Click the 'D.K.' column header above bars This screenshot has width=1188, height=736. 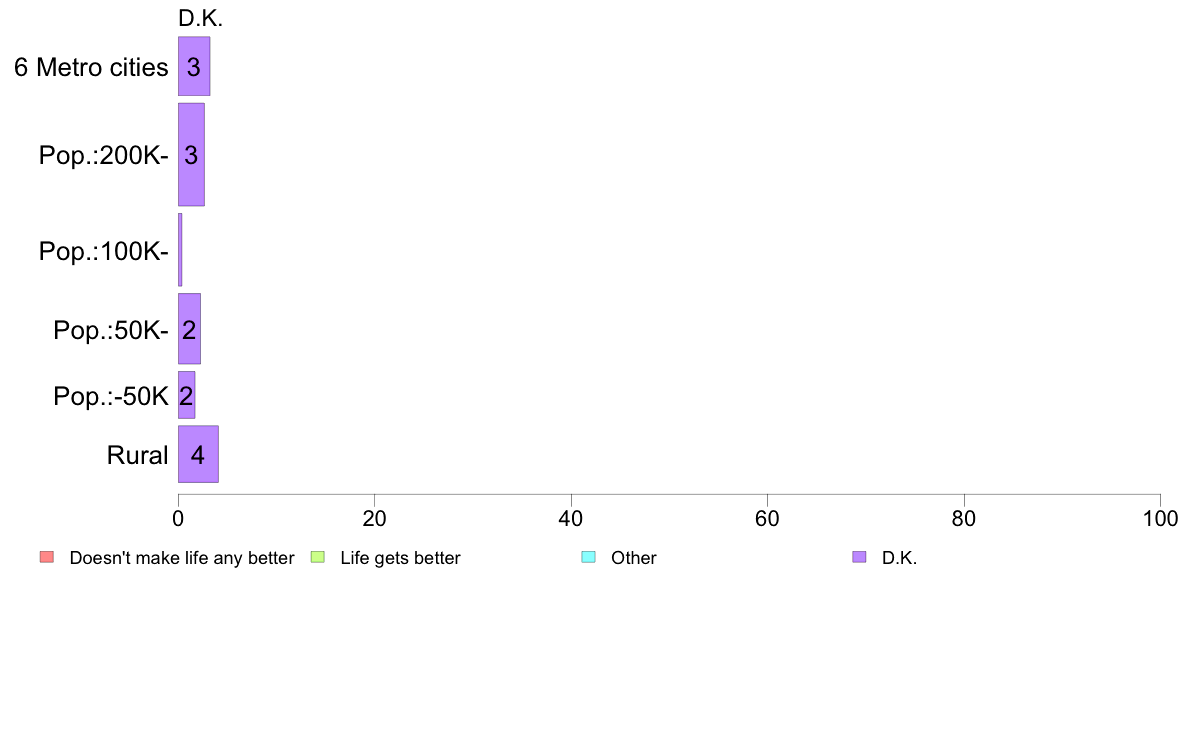coord(200,18)
